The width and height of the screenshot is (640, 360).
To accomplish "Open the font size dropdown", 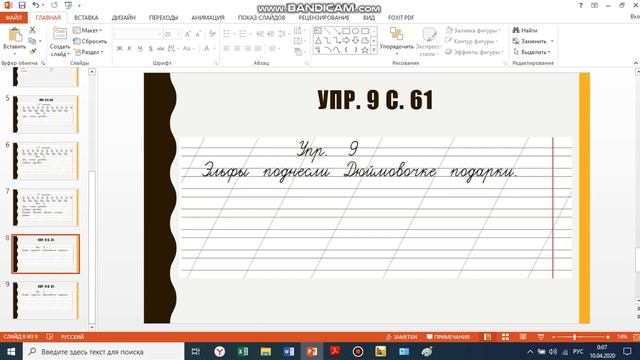I will pyautogui.click(x=179, y=34).
